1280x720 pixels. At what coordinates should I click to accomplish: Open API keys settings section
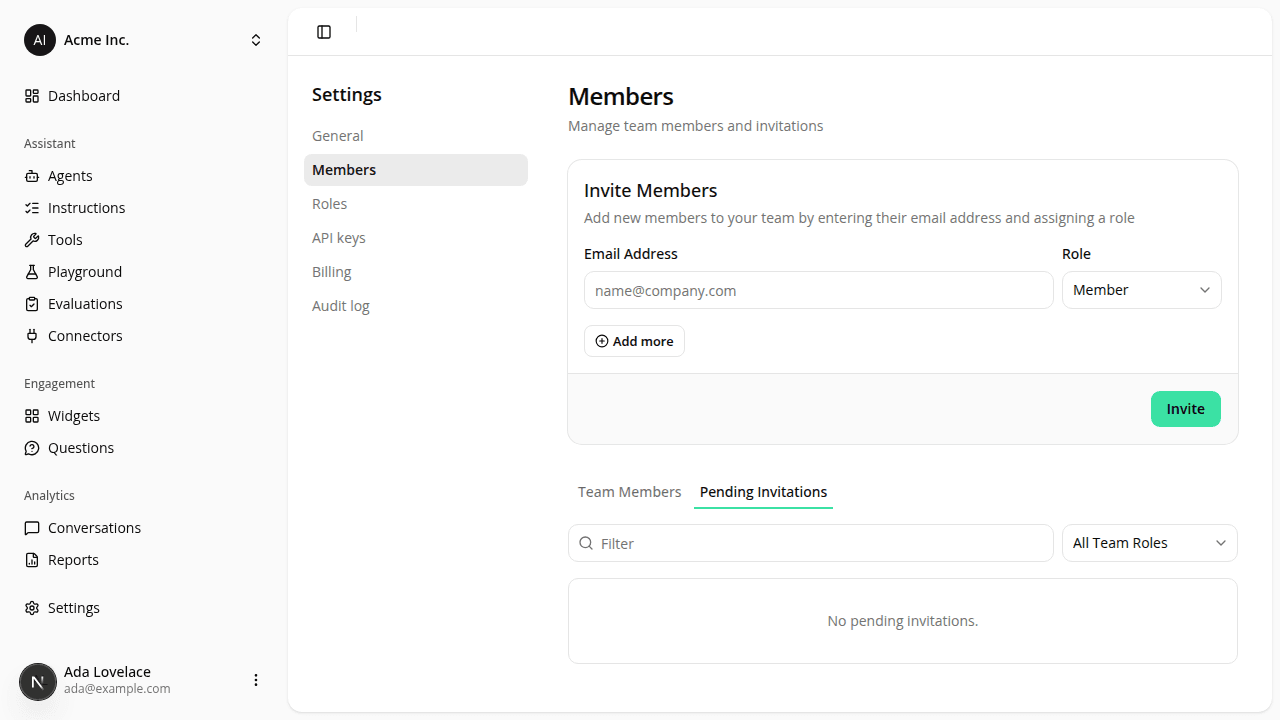[416, 238]
